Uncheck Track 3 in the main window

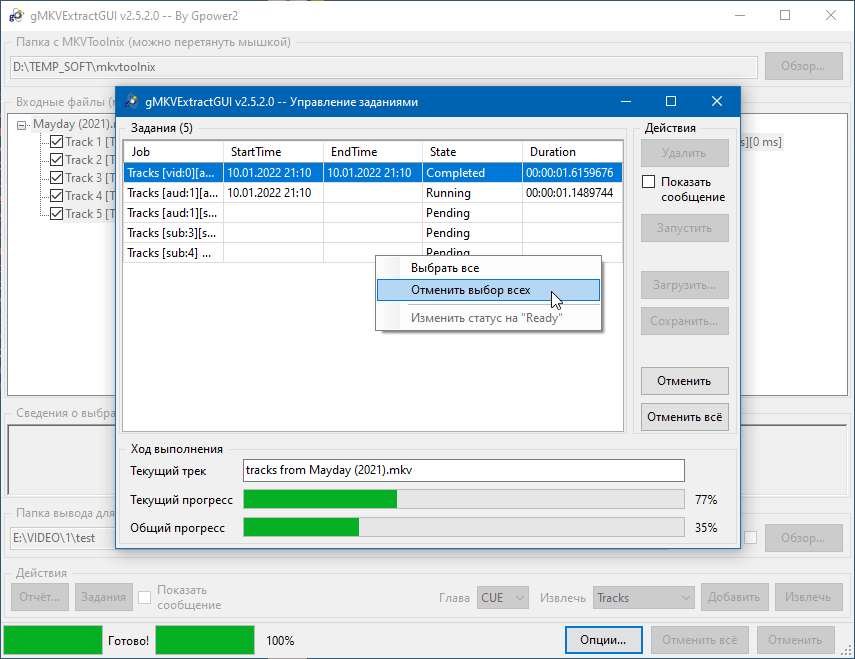(x=56, y=178)
